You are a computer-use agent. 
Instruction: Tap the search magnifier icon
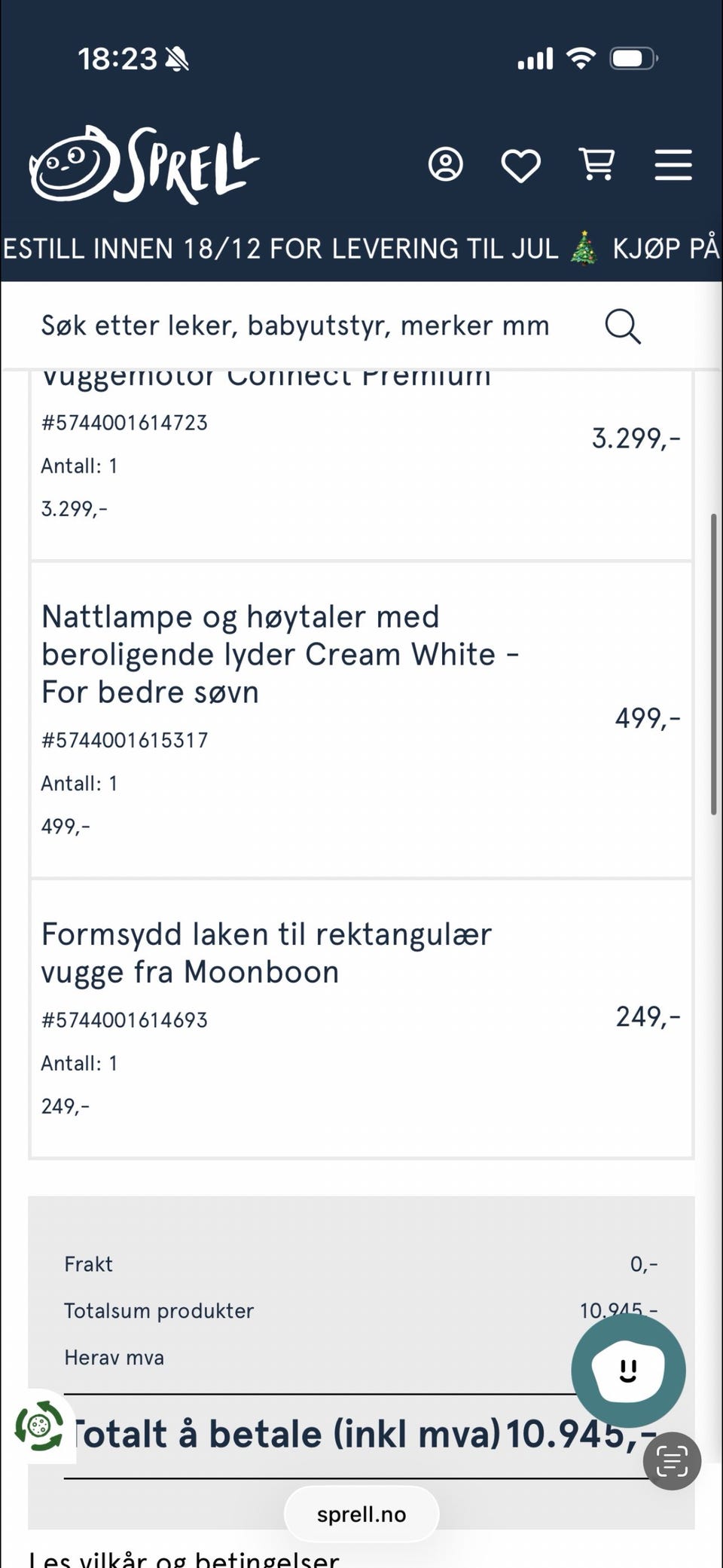pyautogui.click(x=622, y=326)
